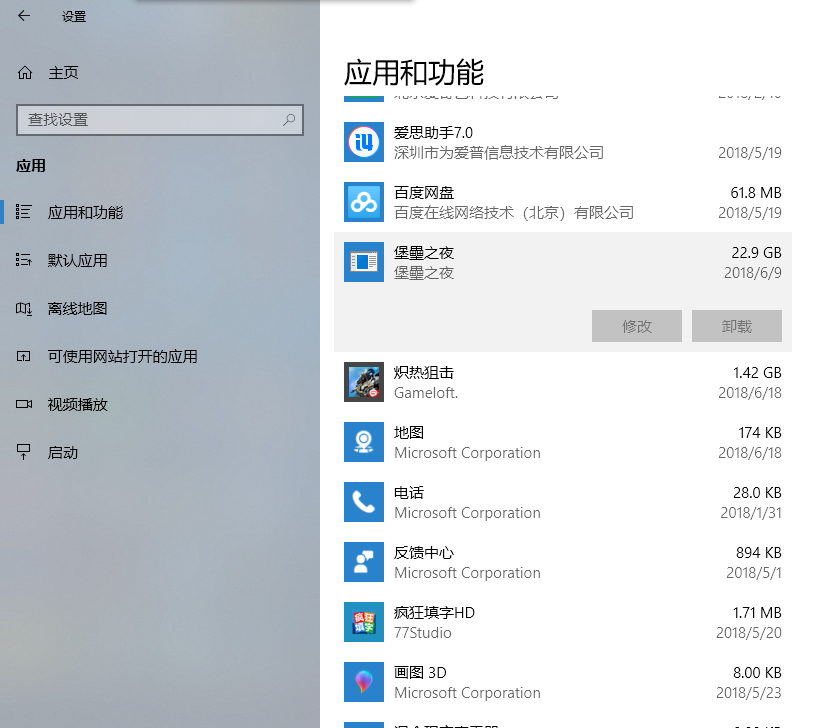This screenshot has width=830, height=728.
Task: Click the 应用 section header
Action: 31,166
